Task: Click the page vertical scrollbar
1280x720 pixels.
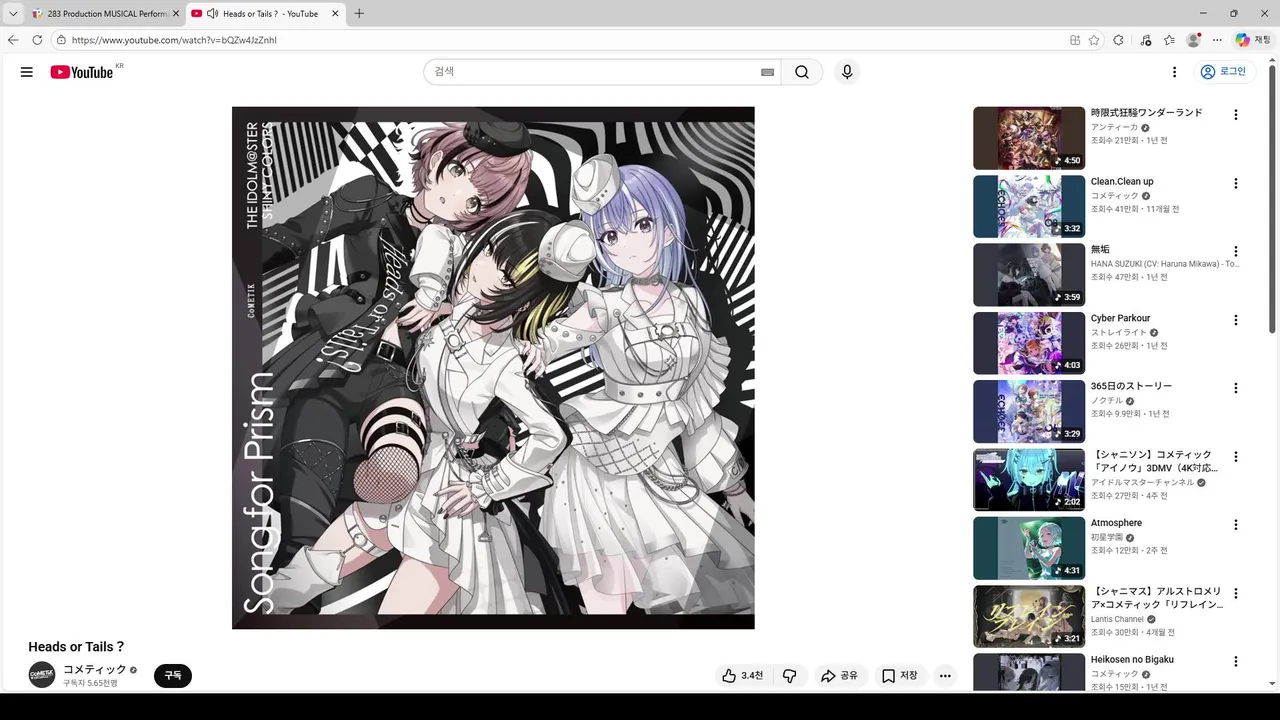Action: tap(1273, 198)
